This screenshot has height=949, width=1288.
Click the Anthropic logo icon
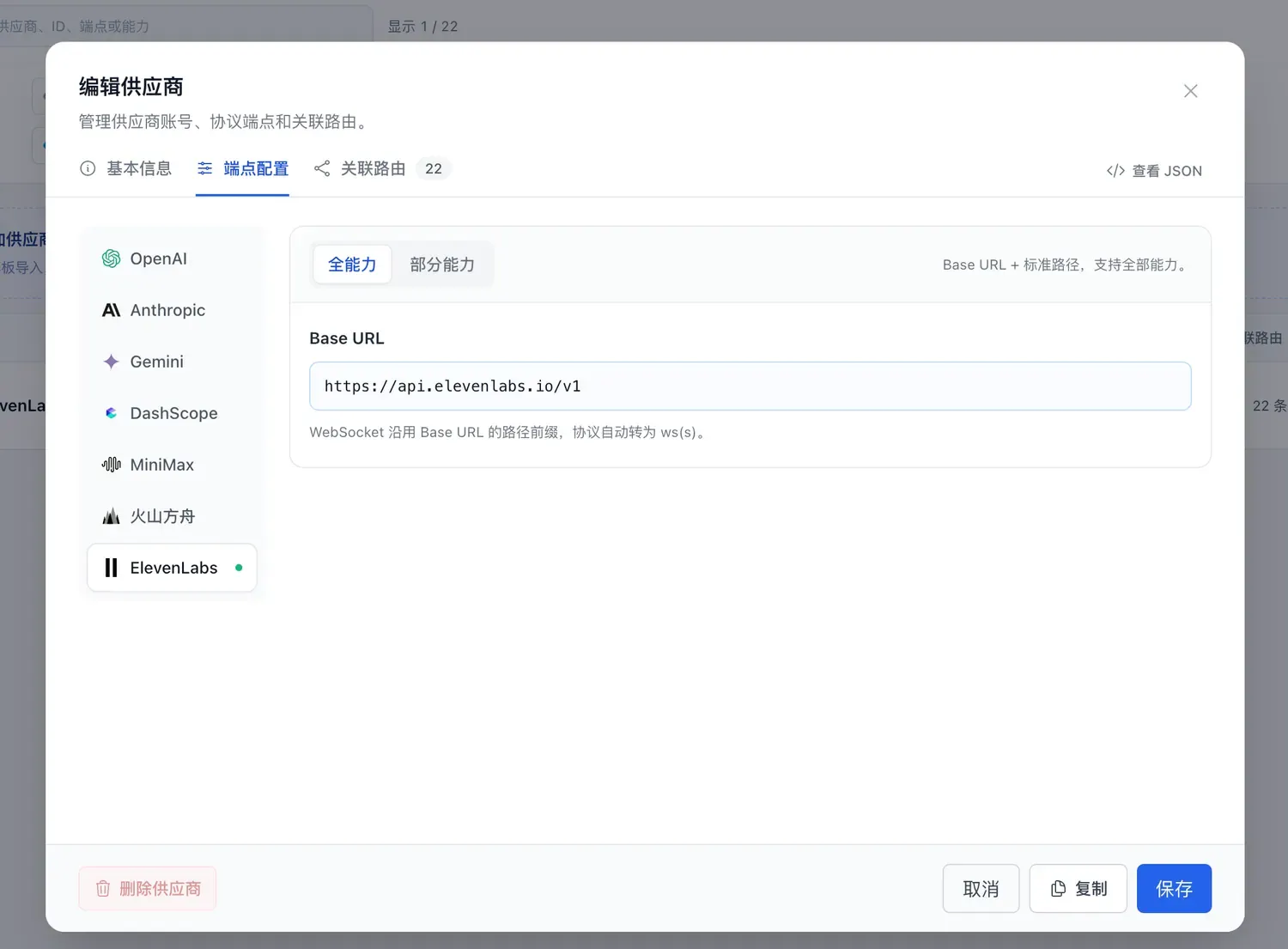click(x=111, y=310)
